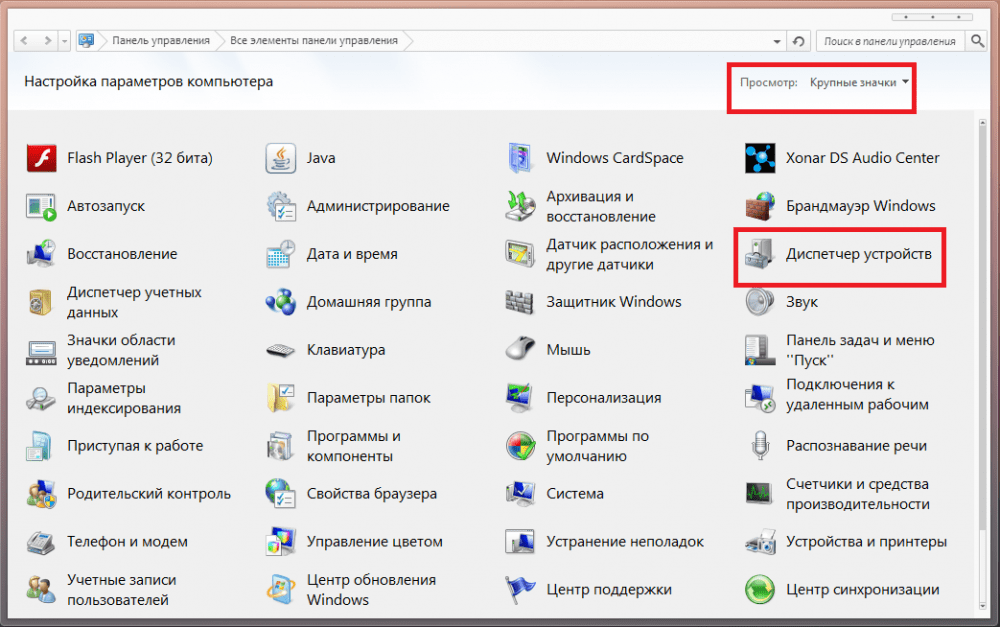Click the refresh button next to the address bar
The image size is (1000, 627).
pyautogui.click(x=798, y=41)
